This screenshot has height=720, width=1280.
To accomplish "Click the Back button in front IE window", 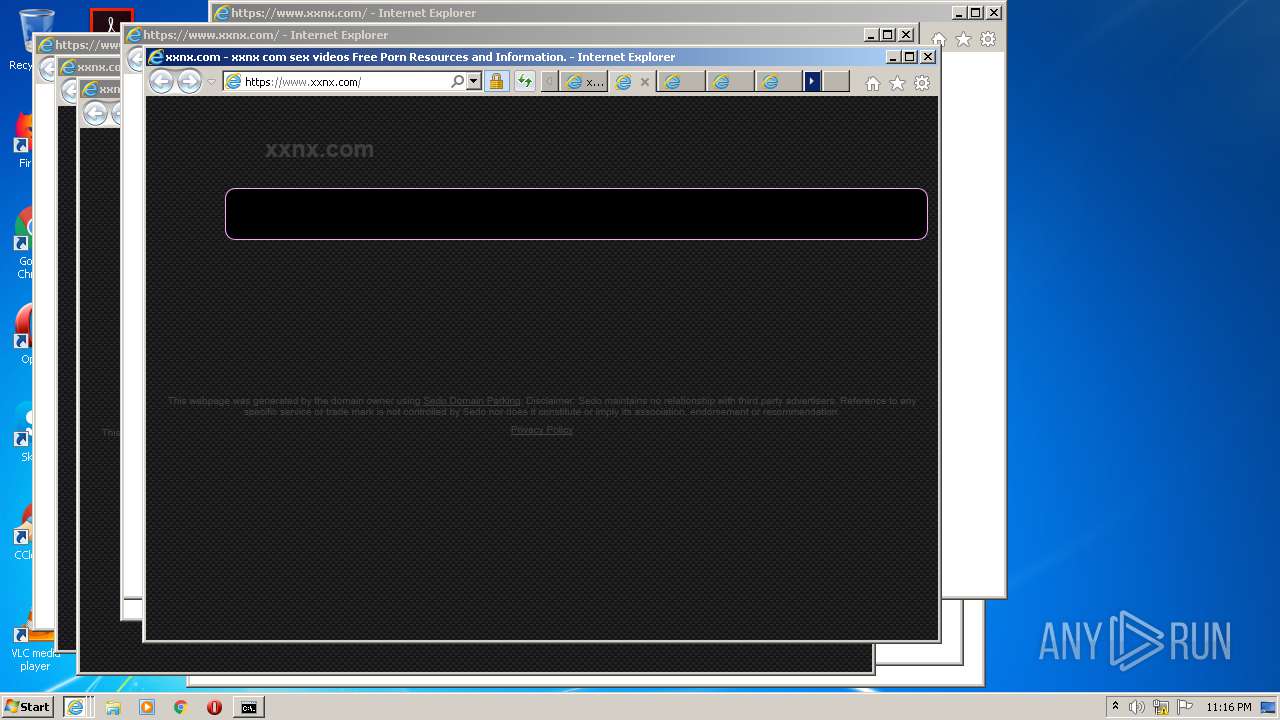I will [x=161, y=82].
